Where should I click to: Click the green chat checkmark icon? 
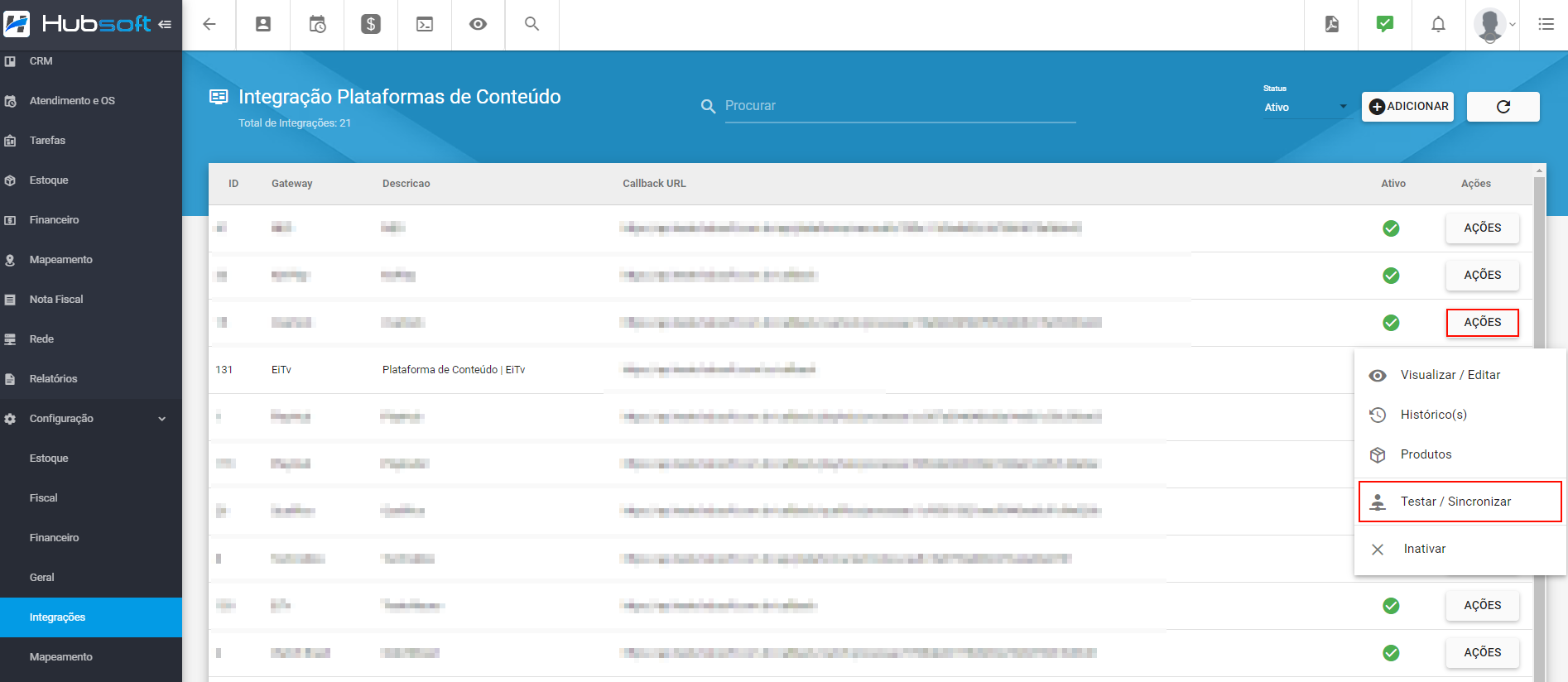pyautogui.click(x=1385, y=24)
